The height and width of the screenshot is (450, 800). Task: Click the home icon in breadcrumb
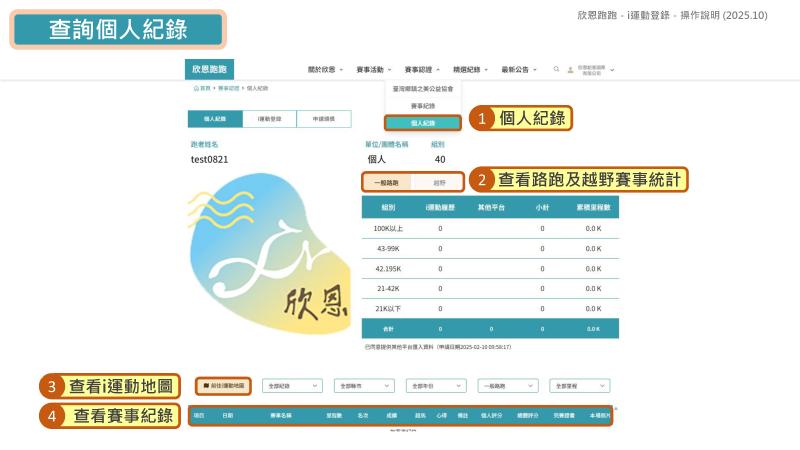[196, 88]
